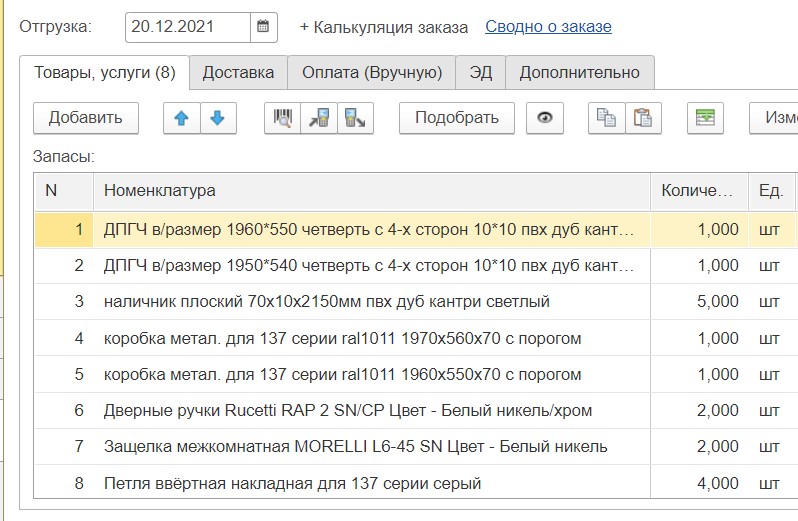This screenshot has width=798, height=521.
Task: Copy rows with the copy icon
Action: [606, 118]
